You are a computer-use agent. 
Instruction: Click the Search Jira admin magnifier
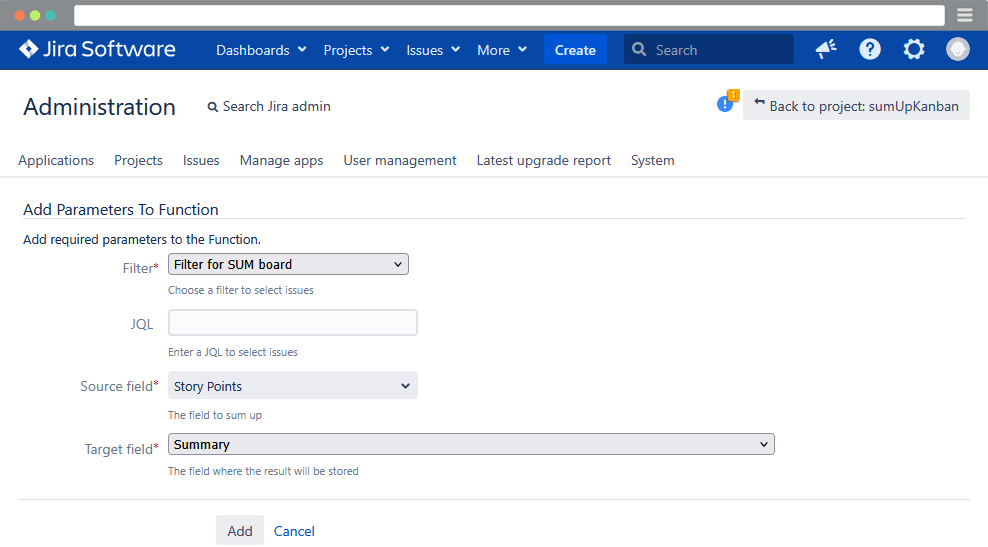pos(213,107)
